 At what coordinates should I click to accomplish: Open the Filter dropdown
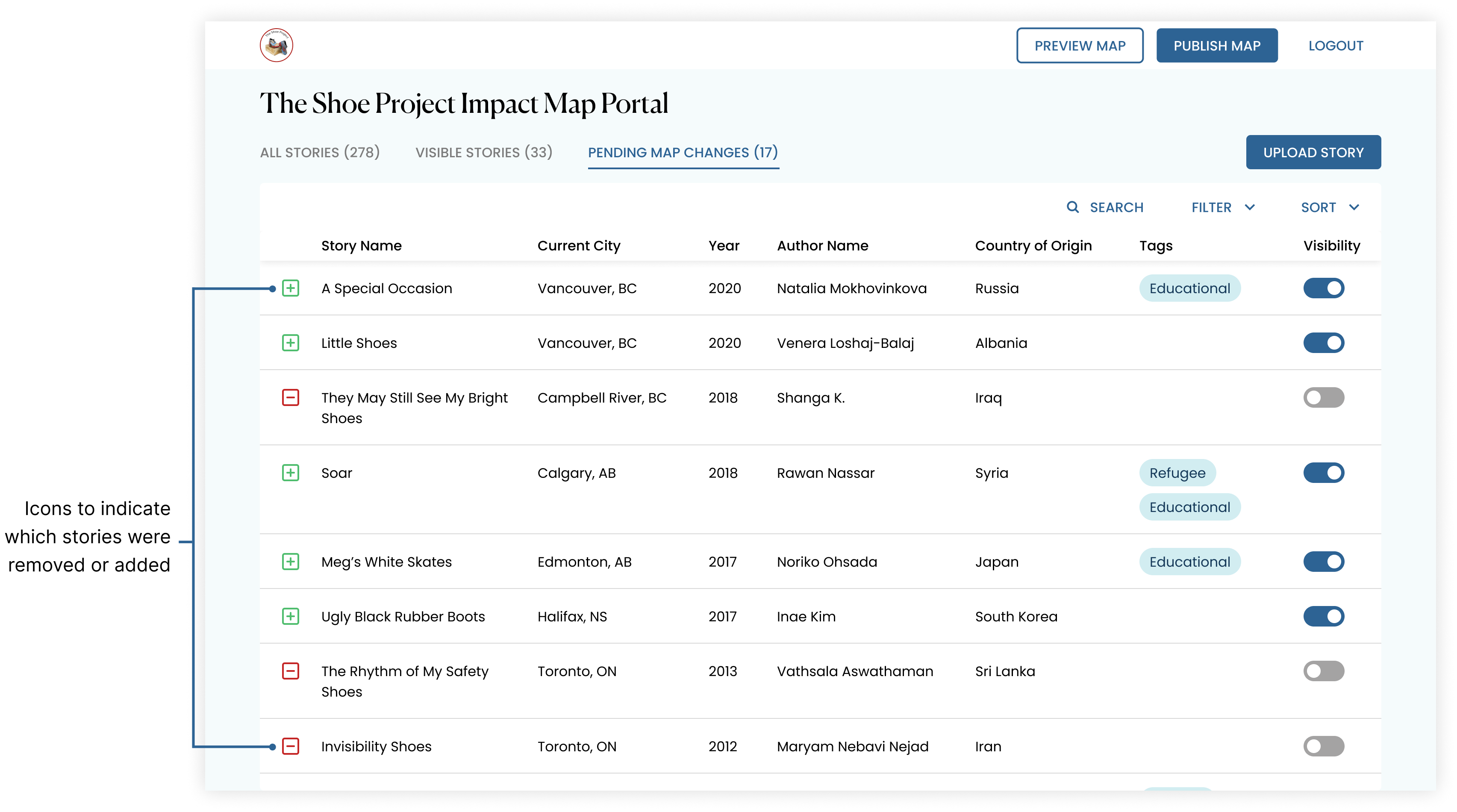(1223, 208)
